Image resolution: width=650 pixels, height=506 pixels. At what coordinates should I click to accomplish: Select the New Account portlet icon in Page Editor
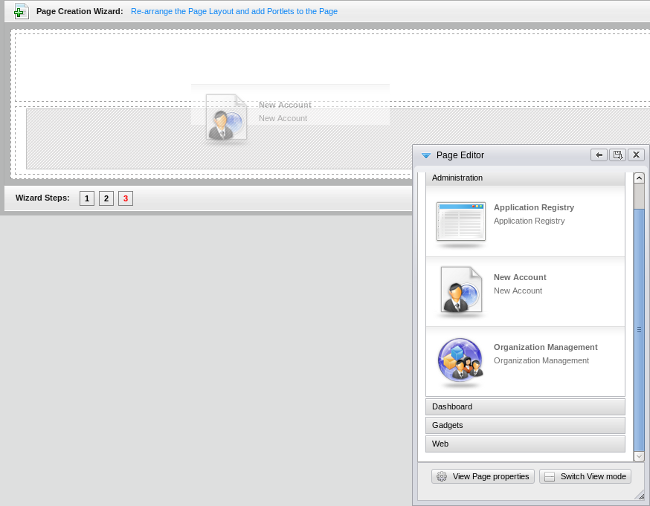pos(461,291)
